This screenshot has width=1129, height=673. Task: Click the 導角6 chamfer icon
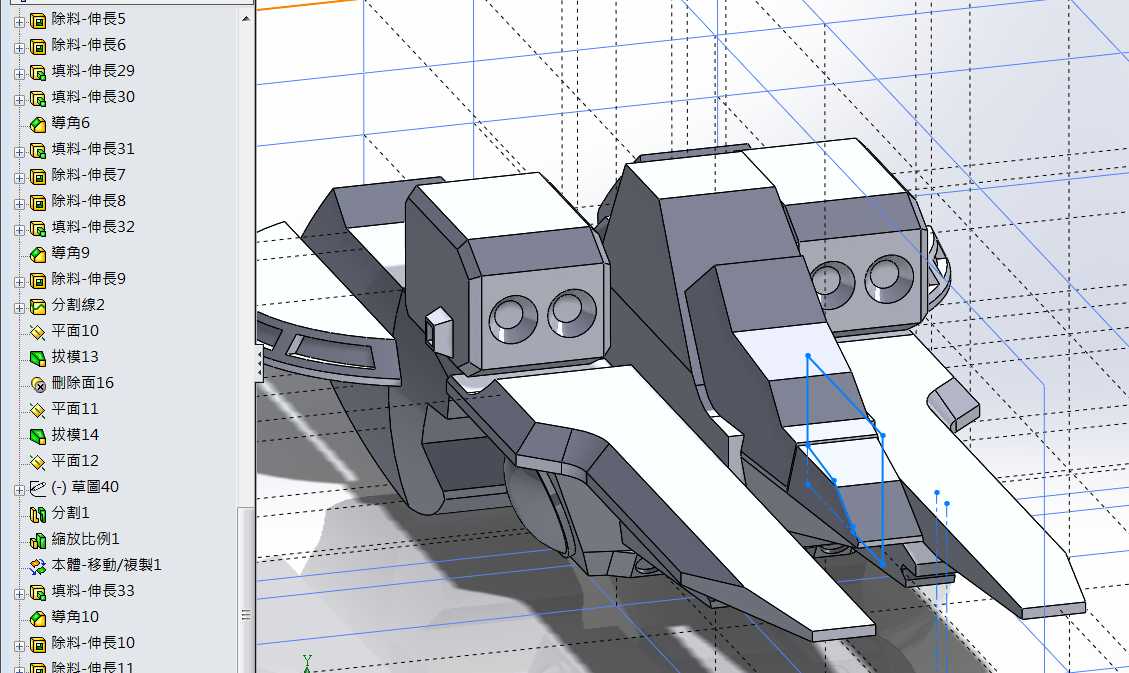(x=37, y=124)
